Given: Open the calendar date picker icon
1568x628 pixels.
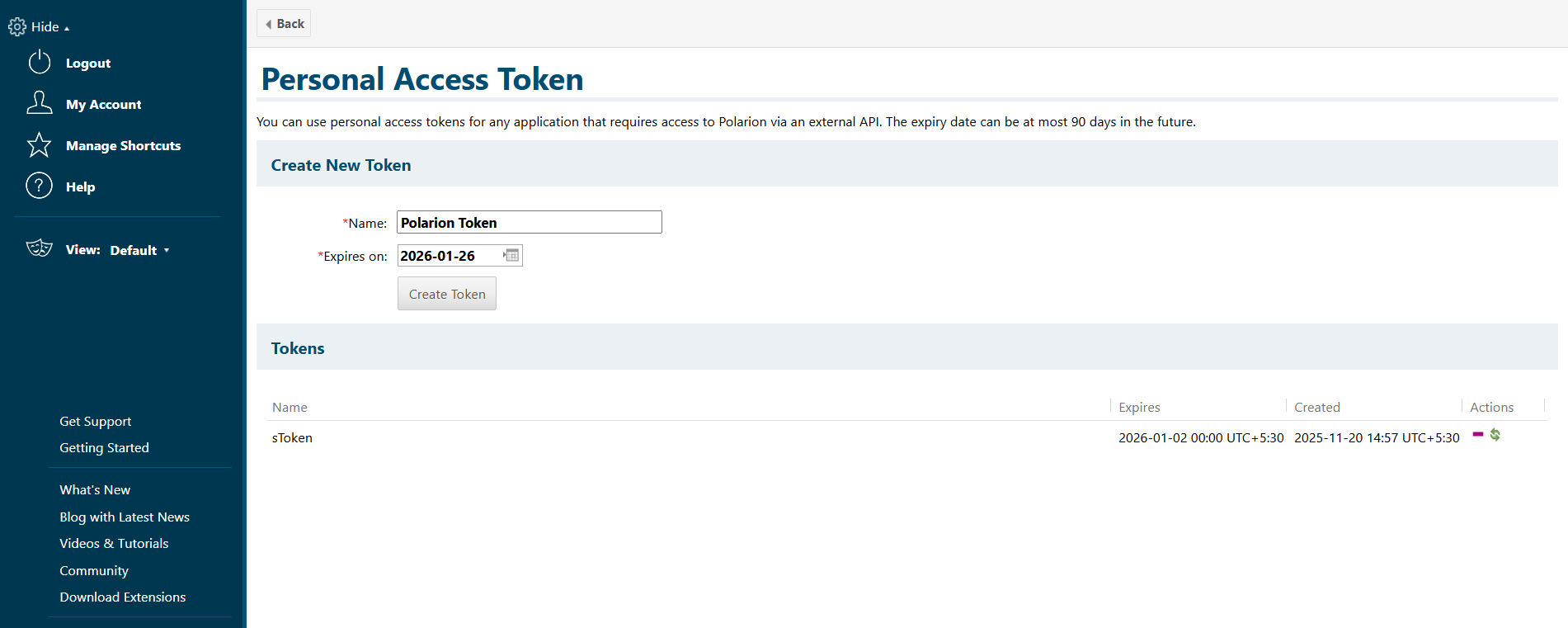Looking at the screenshot, I should [x=511, y=256].
